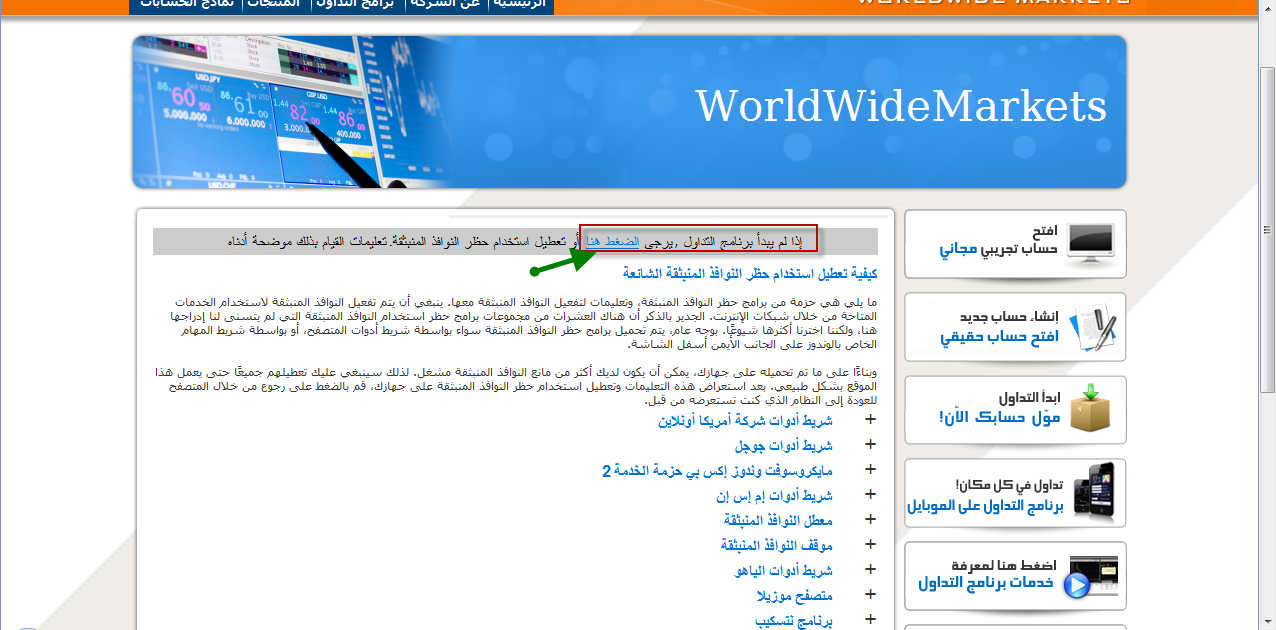Expand the شريط أدوات شركة أمريكا أونلاين section

870,420
